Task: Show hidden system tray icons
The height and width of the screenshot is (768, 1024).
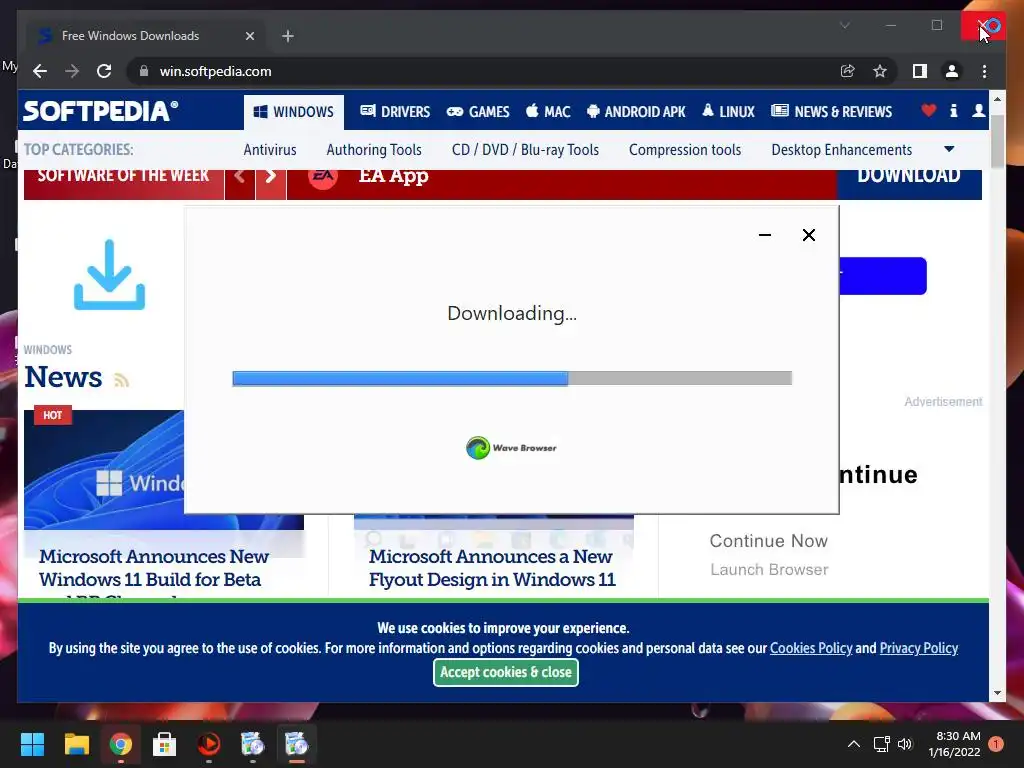Action: coord(854,744)
